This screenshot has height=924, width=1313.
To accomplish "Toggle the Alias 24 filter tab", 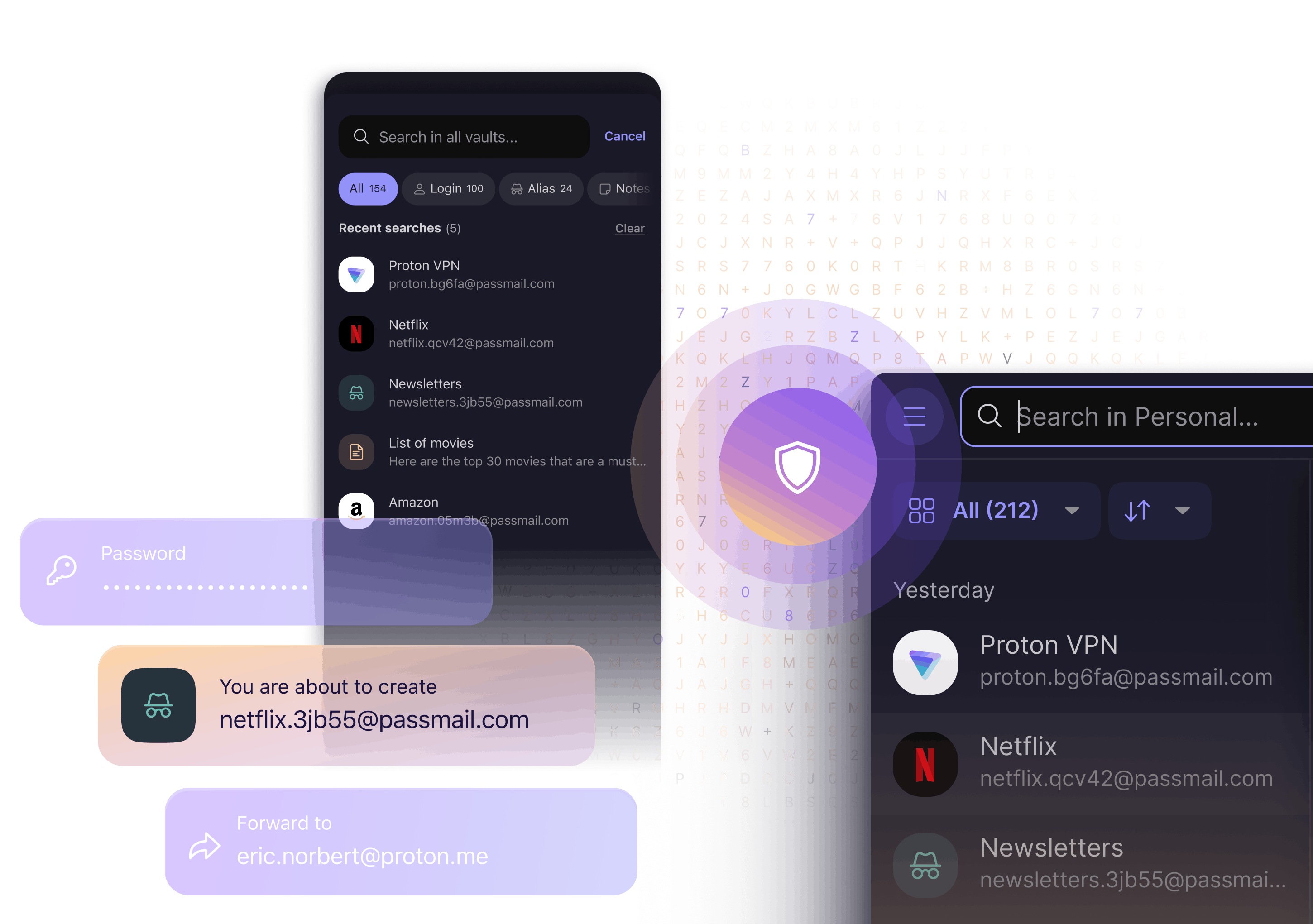I will (539, 188).
